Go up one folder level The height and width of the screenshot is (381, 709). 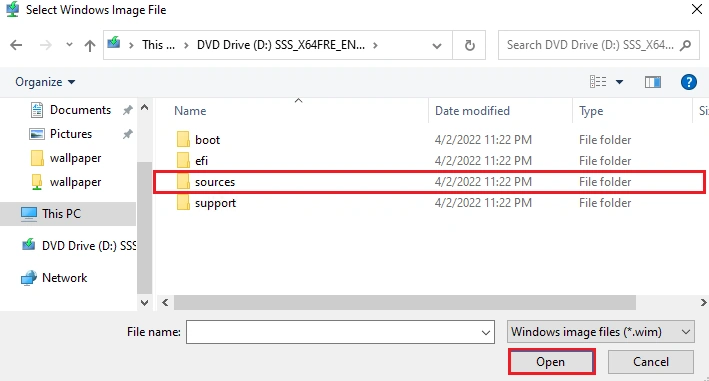90,45
